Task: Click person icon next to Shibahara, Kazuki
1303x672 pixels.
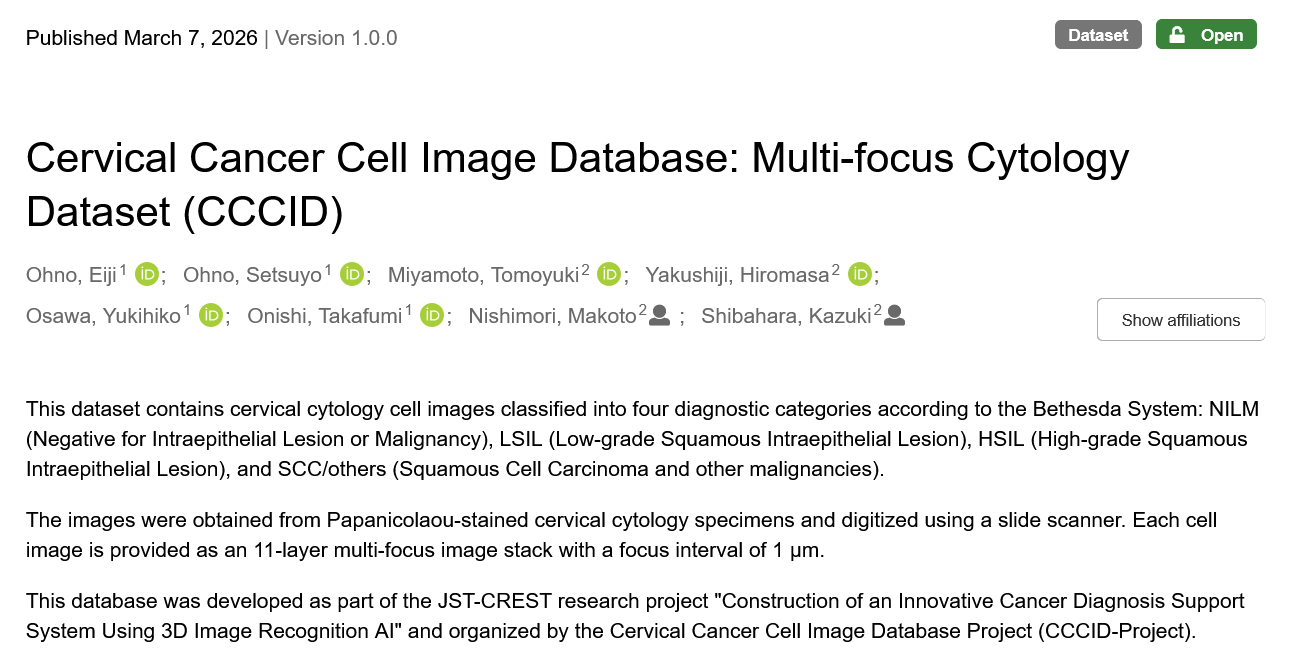Action: (x=894, y=316)
